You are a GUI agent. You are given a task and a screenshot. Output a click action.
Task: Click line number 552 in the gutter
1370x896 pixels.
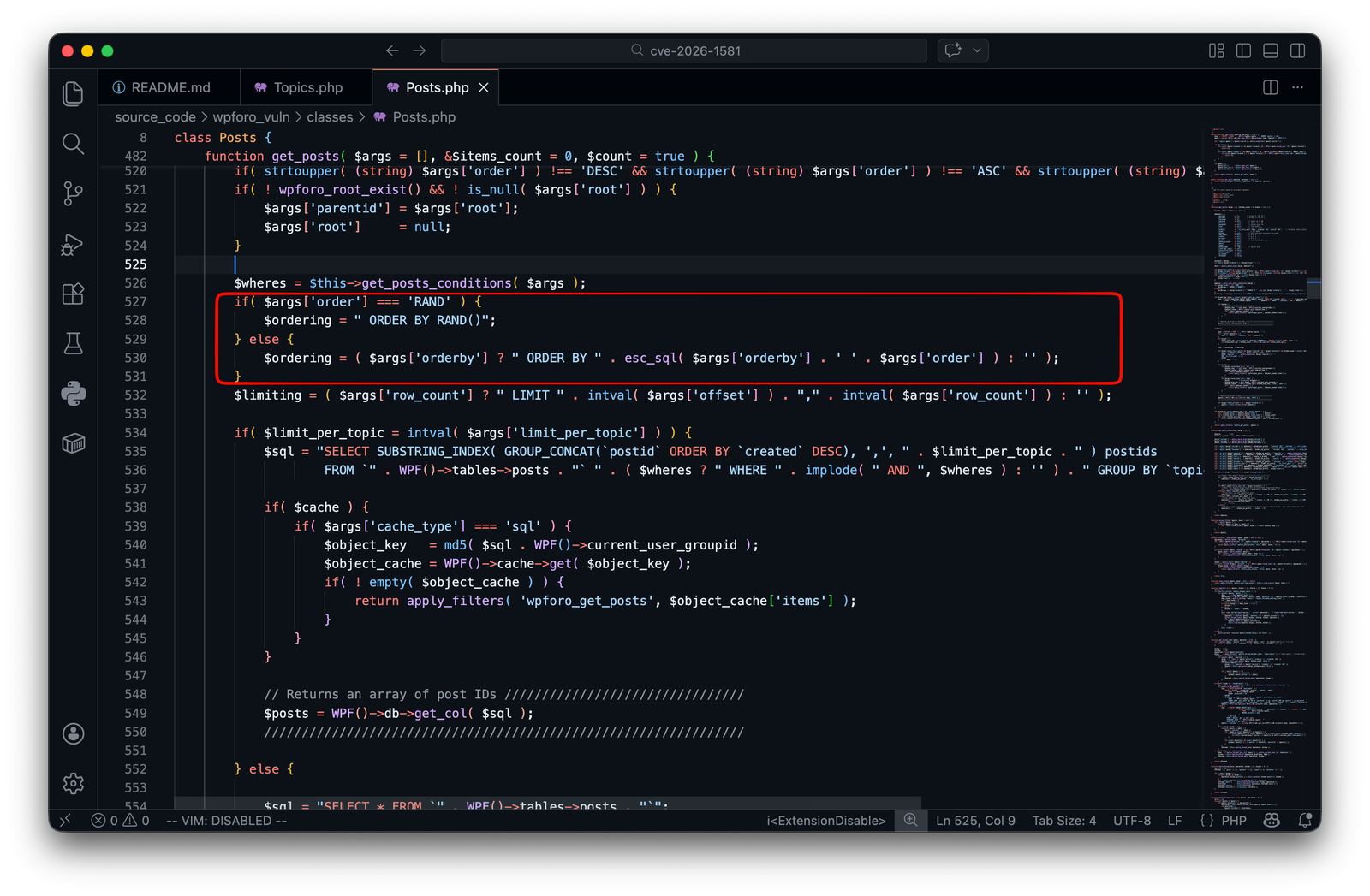[135, 769]
